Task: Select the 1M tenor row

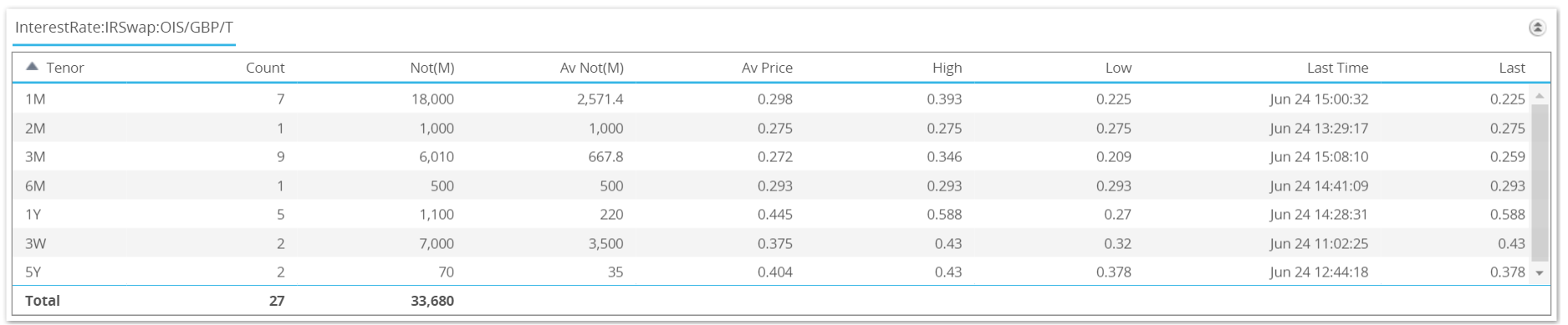Action: (771, 99)
